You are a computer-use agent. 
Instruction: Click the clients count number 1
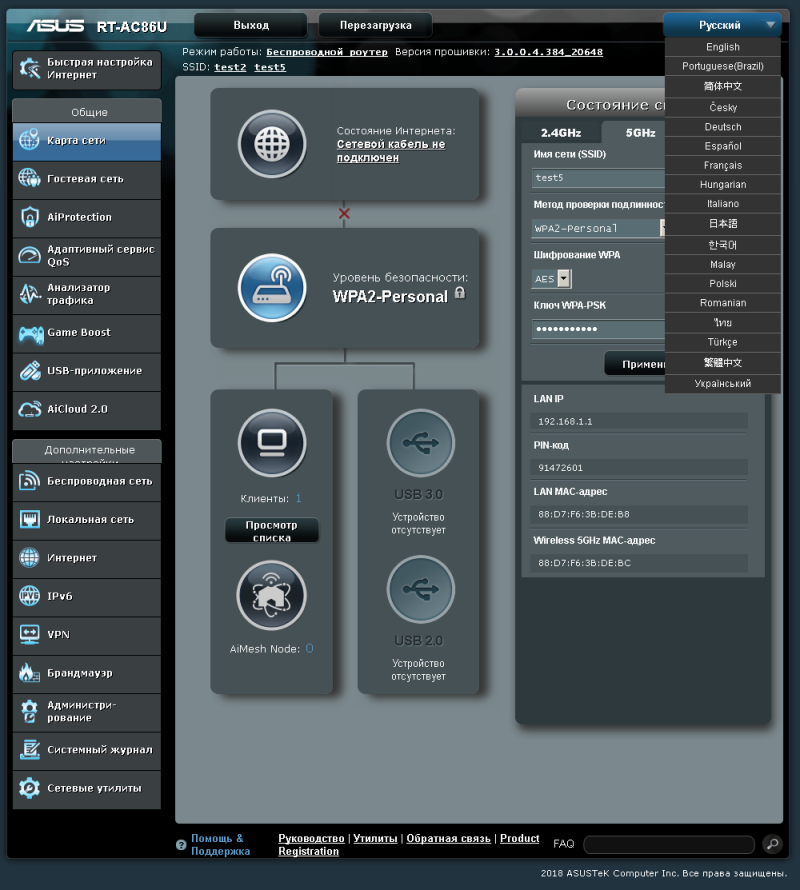coord(298,498)
